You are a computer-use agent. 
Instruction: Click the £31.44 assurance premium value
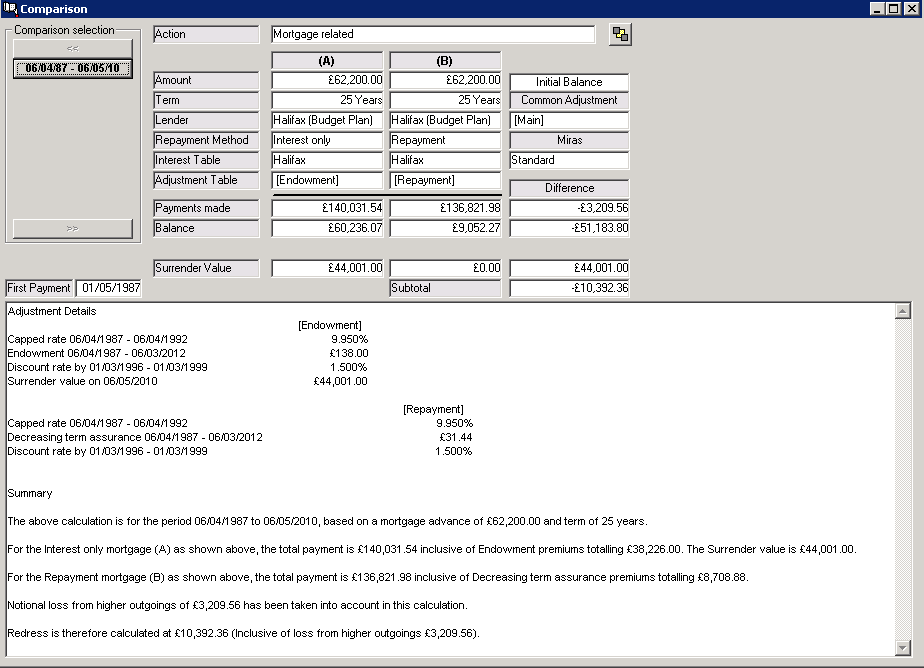456,437
